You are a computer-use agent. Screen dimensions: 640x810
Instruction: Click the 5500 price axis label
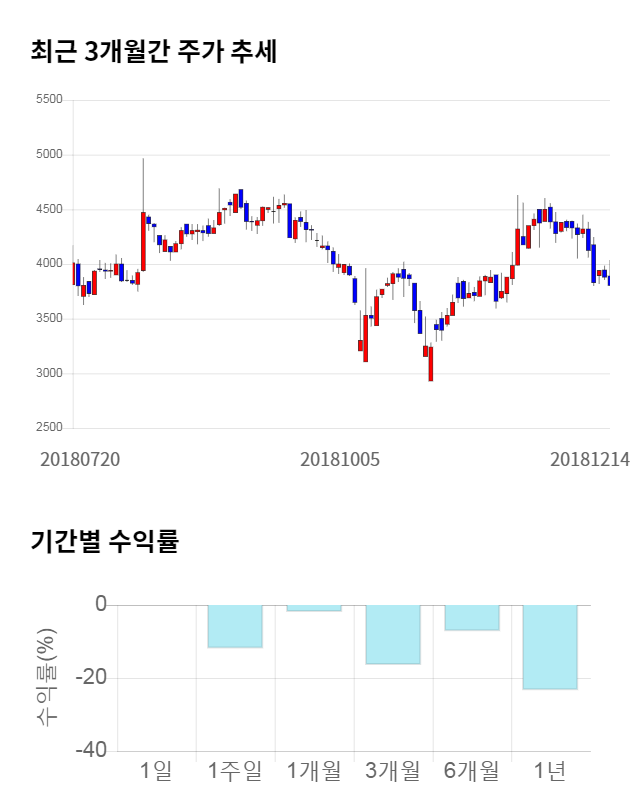pyautogui.click(x=48, y=100)
